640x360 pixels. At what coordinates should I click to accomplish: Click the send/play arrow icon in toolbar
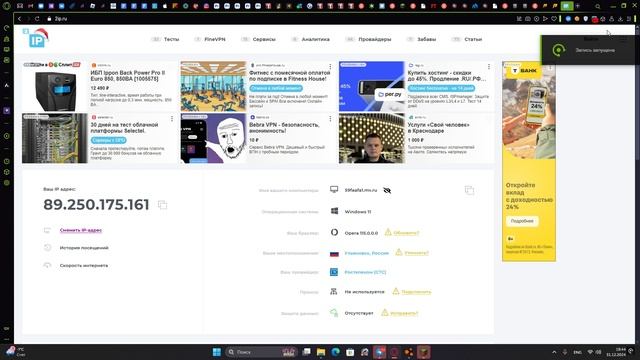coord(545,19)
